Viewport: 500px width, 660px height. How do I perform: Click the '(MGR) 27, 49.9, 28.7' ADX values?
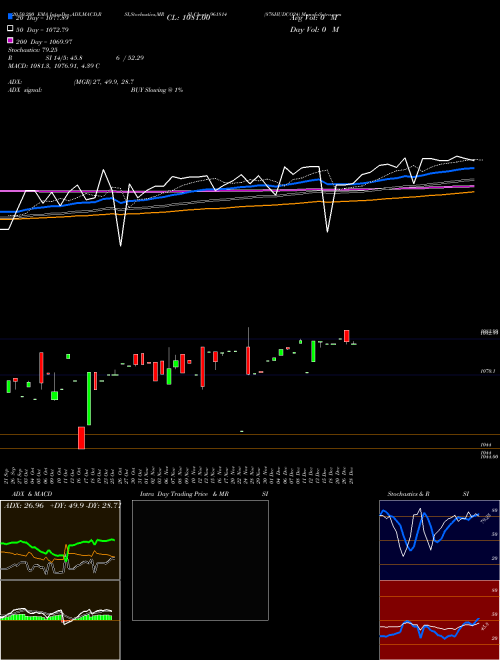[104, 82]
